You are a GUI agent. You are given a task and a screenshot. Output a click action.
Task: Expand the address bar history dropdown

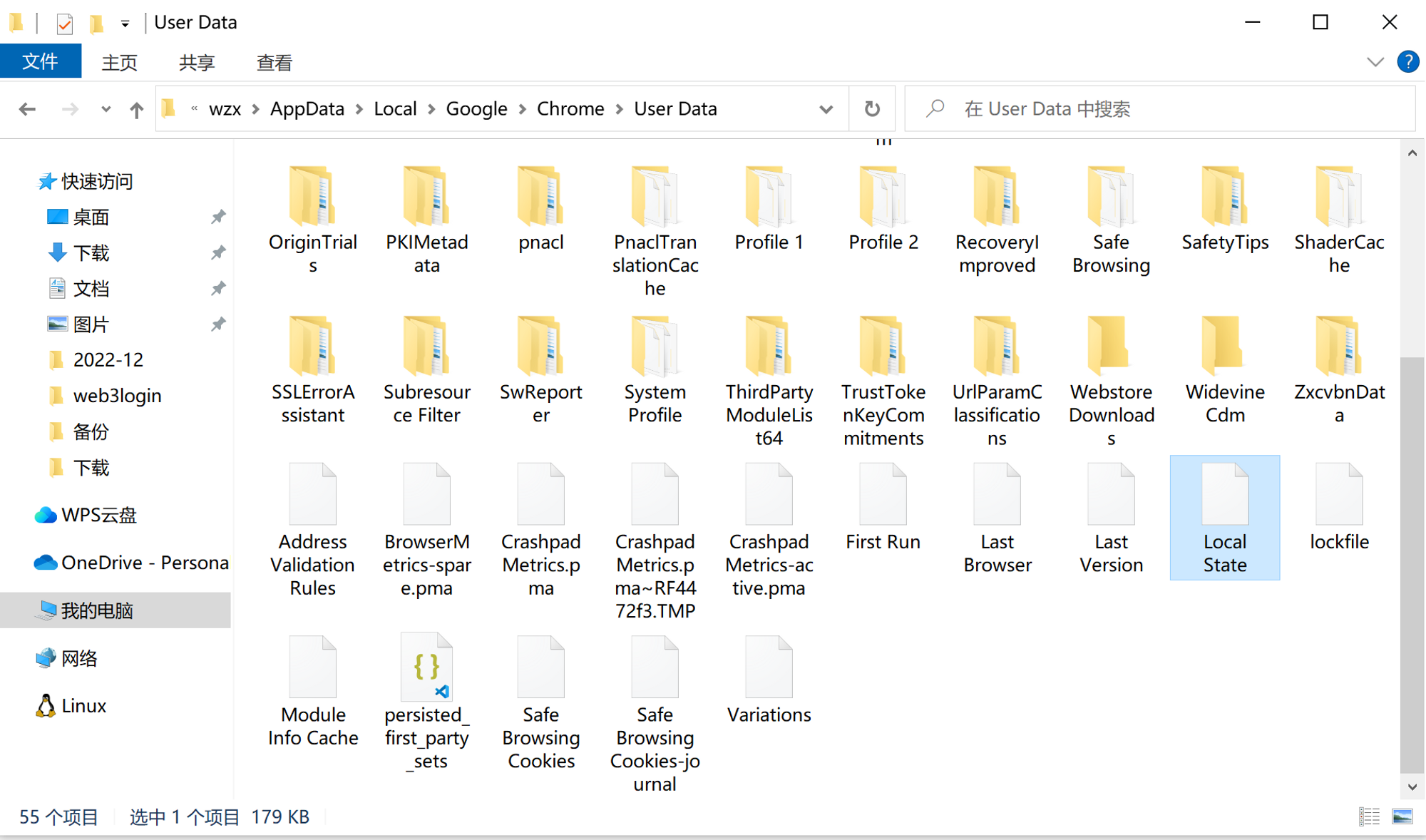[x=826, y=109]
